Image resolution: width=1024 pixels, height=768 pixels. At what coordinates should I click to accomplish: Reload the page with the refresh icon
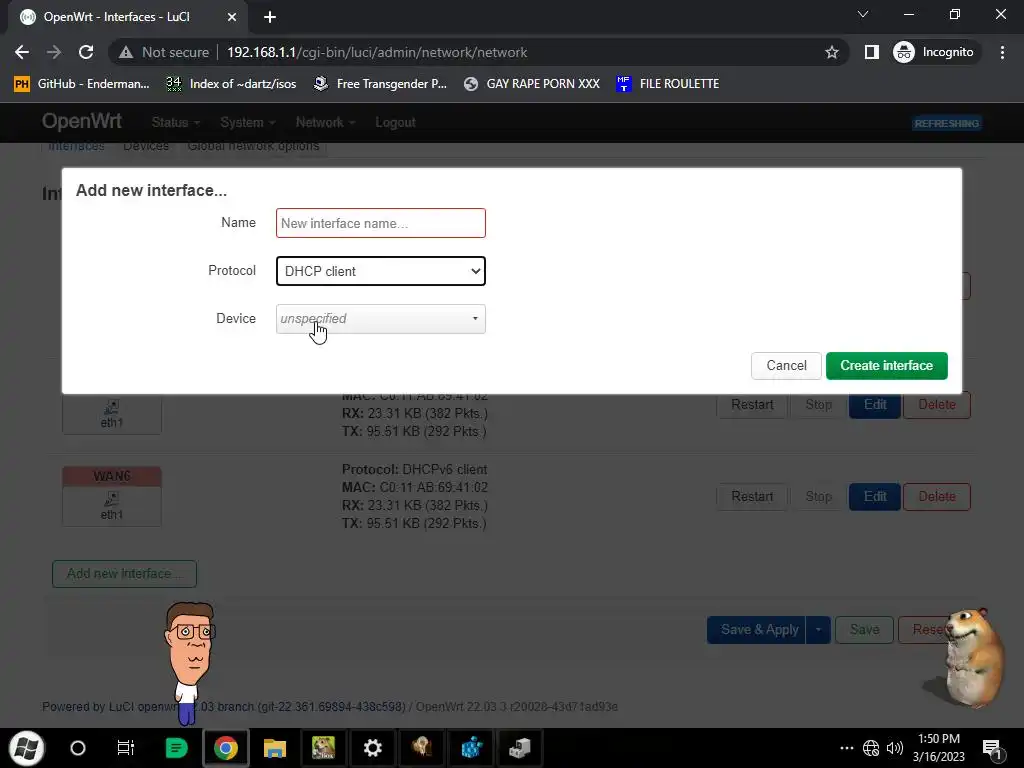(86, 52)
